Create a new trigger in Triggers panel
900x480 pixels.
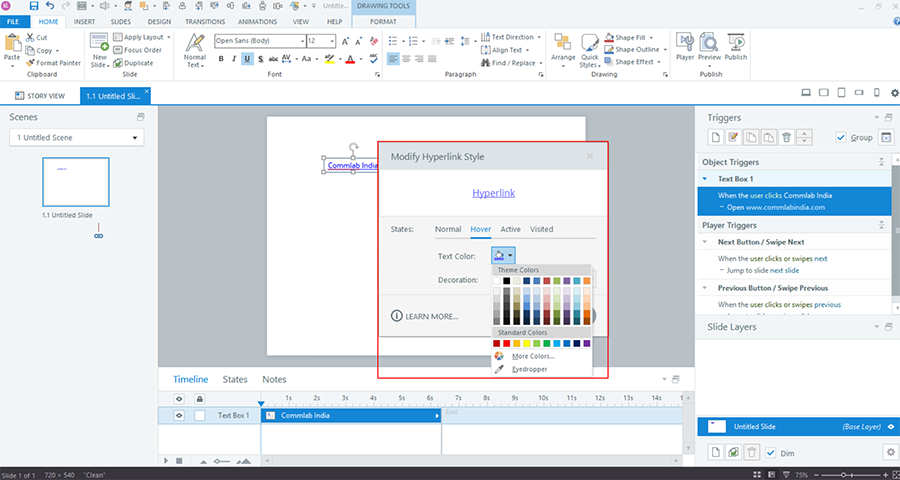[x=716, y=137]
